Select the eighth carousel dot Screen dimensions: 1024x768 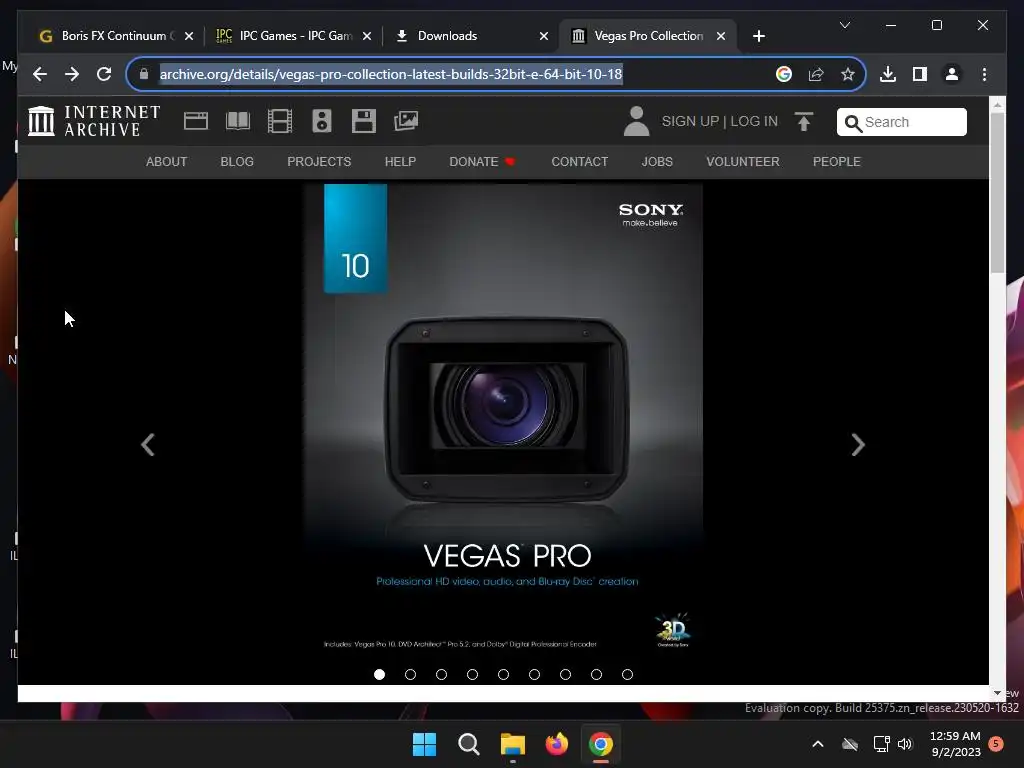coord(596,675)
